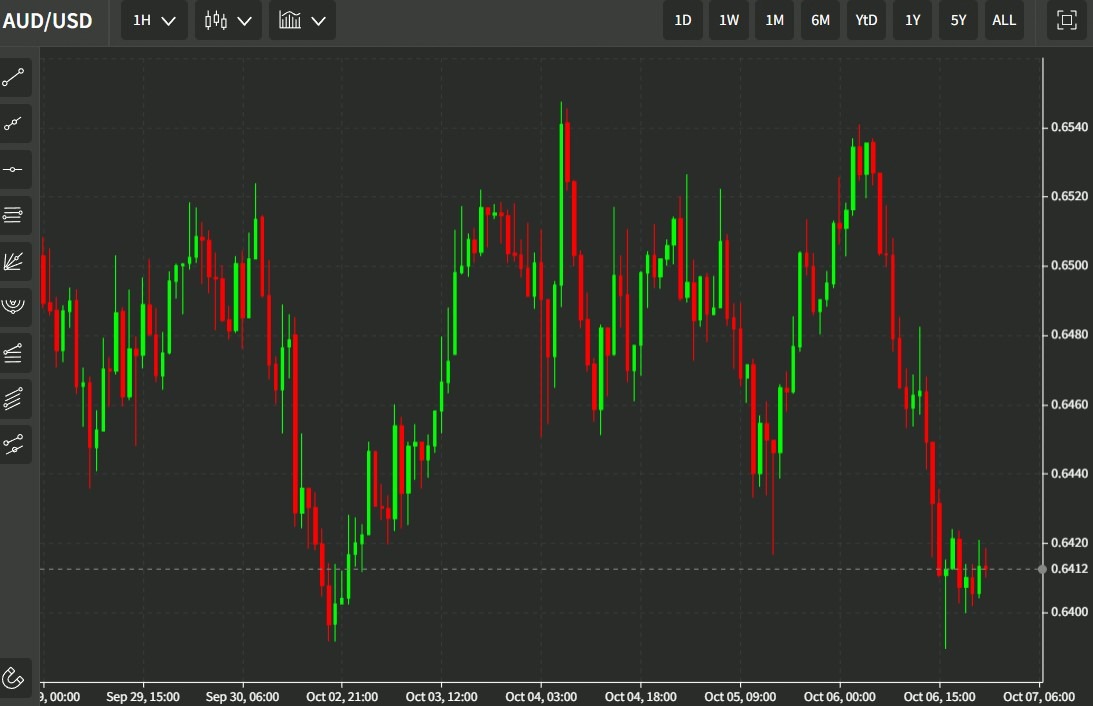Screen dimensions: 1093x706
Task: Set chart range to 1W
Action: pyautogui.click(x=728, y=20)
